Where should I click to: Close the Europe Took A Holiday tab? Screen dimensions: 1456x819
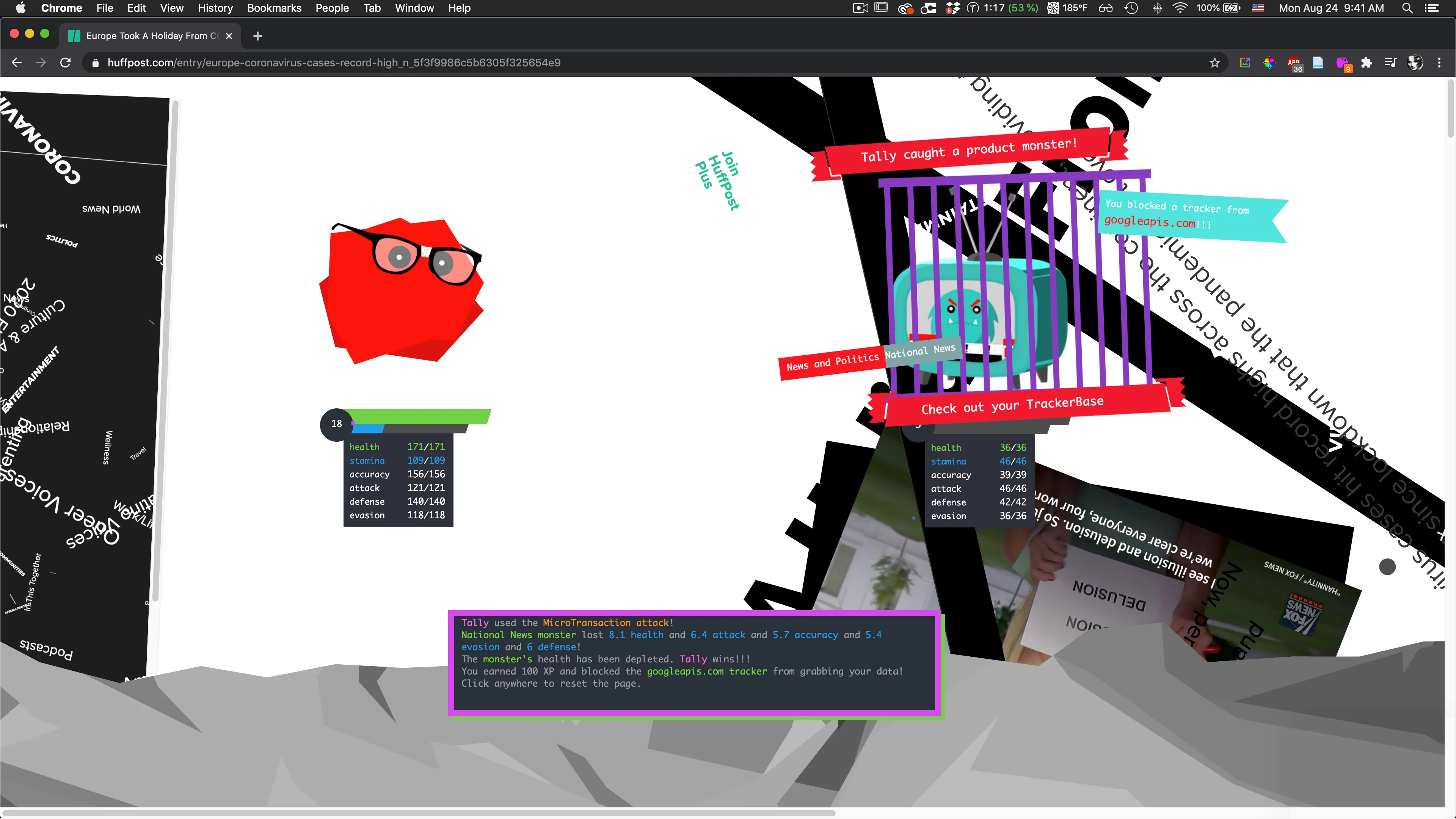click(229, 36)
